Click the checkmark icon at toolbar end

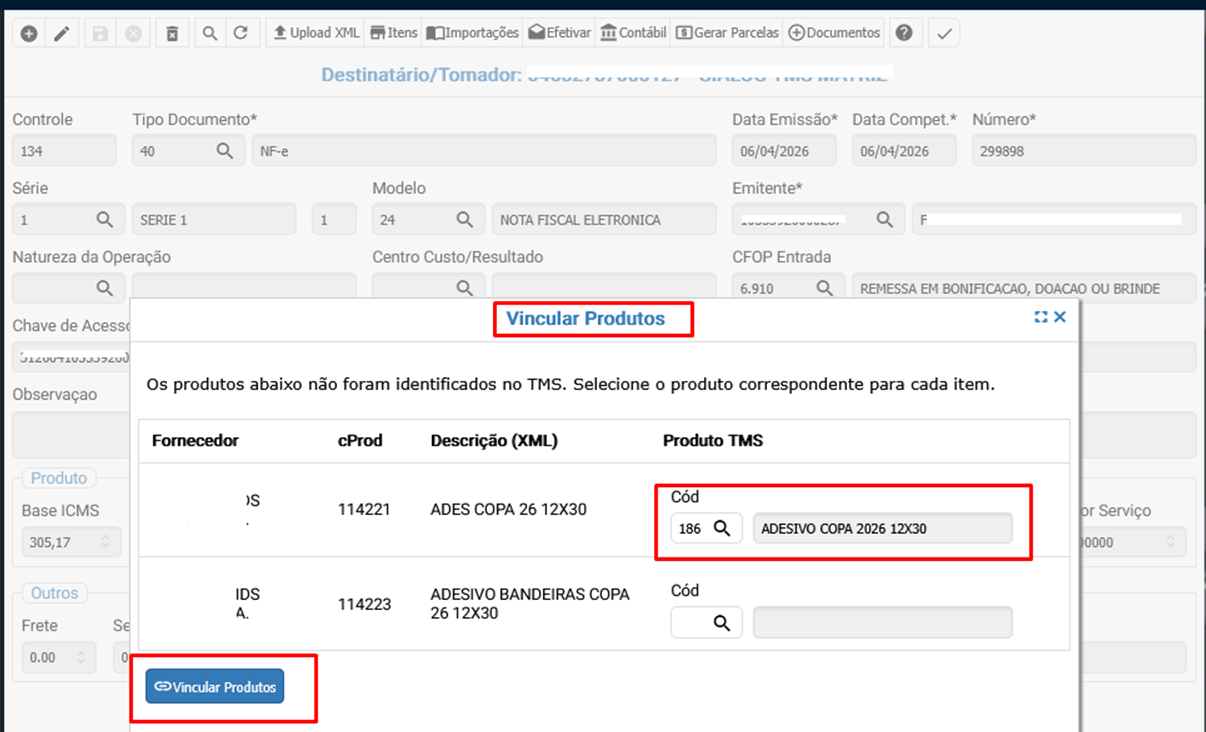[x=944, y=33]
